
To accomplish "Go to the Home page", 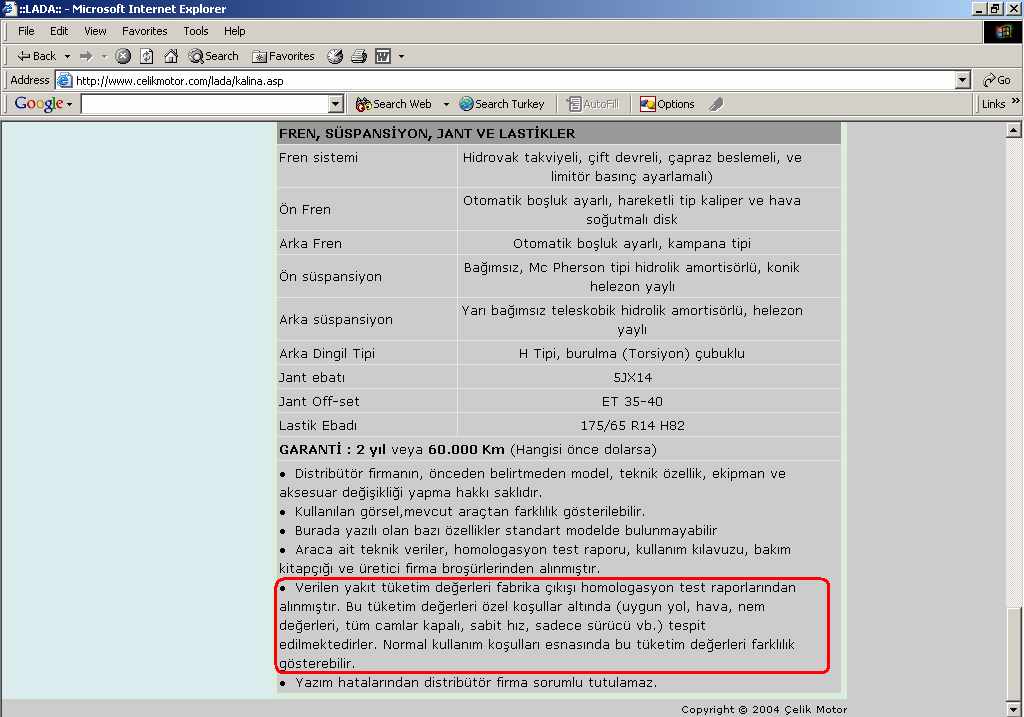I will point(171,56).
